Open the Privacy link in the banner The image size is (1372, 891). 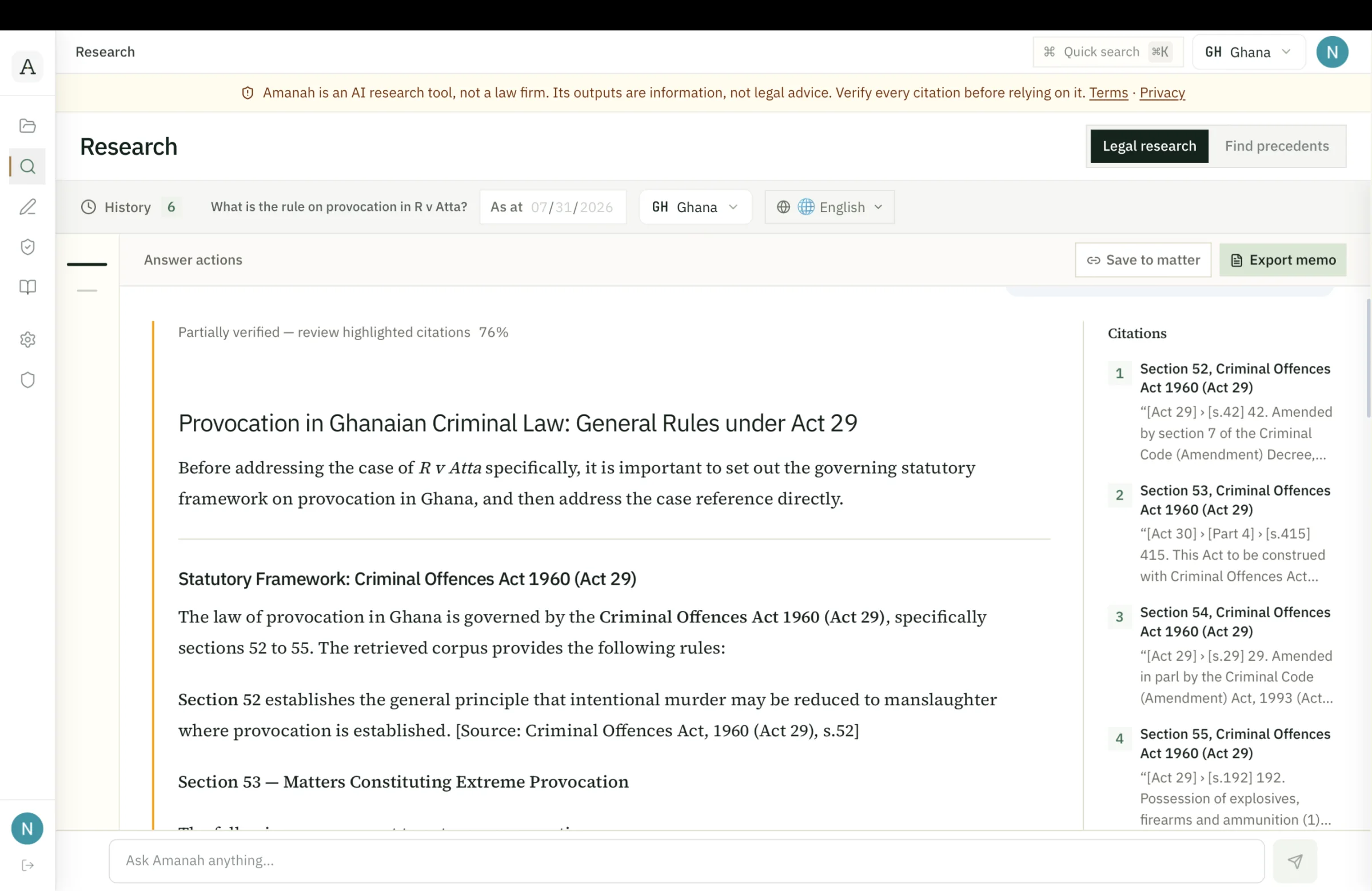[1162, 93]
